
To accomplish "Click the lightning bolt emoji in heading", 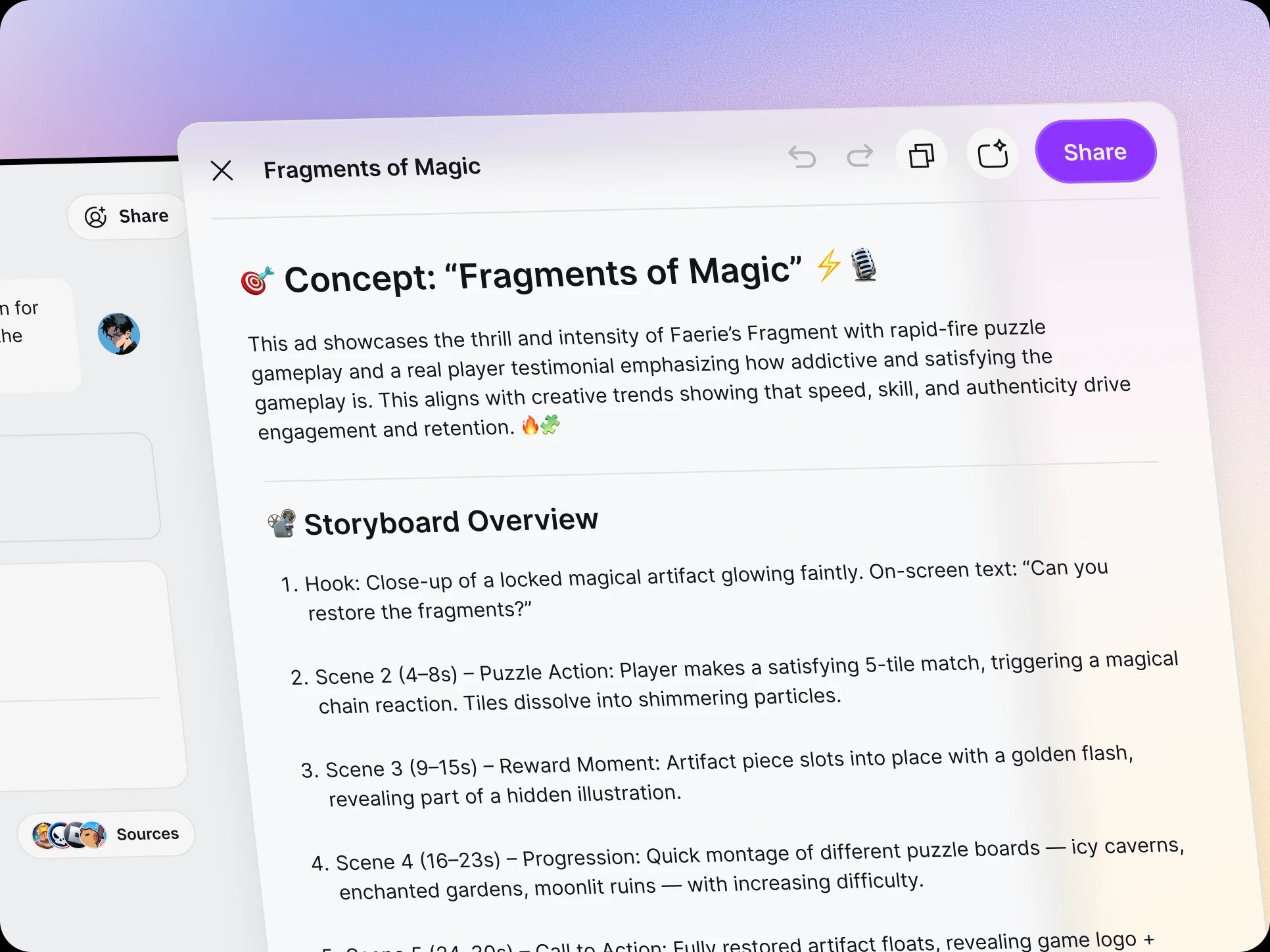I will tap(828, 265).
